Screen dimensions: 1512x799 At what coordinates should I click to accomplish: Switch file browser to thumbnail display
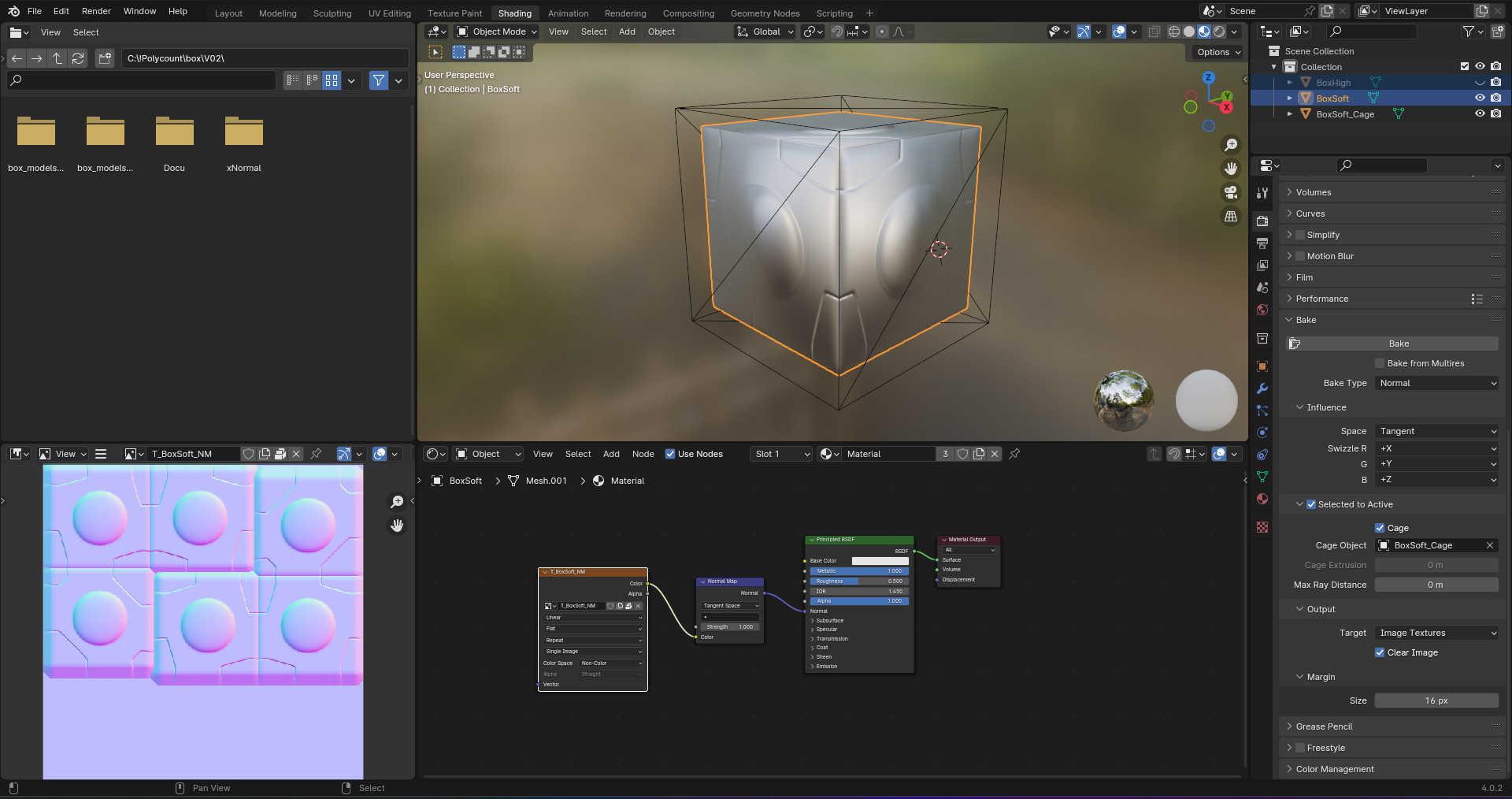(332, 80)
